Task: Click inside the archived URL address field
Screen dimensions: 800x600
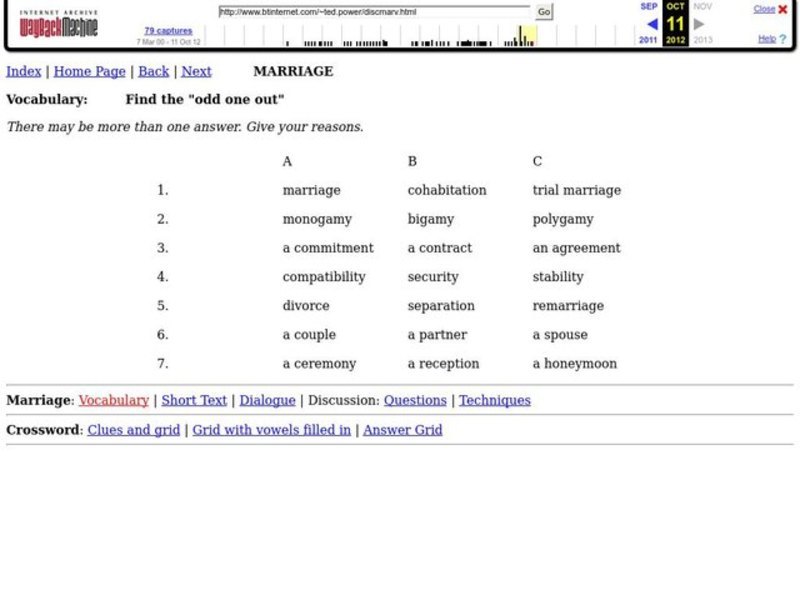Action: tap(370, 12)
